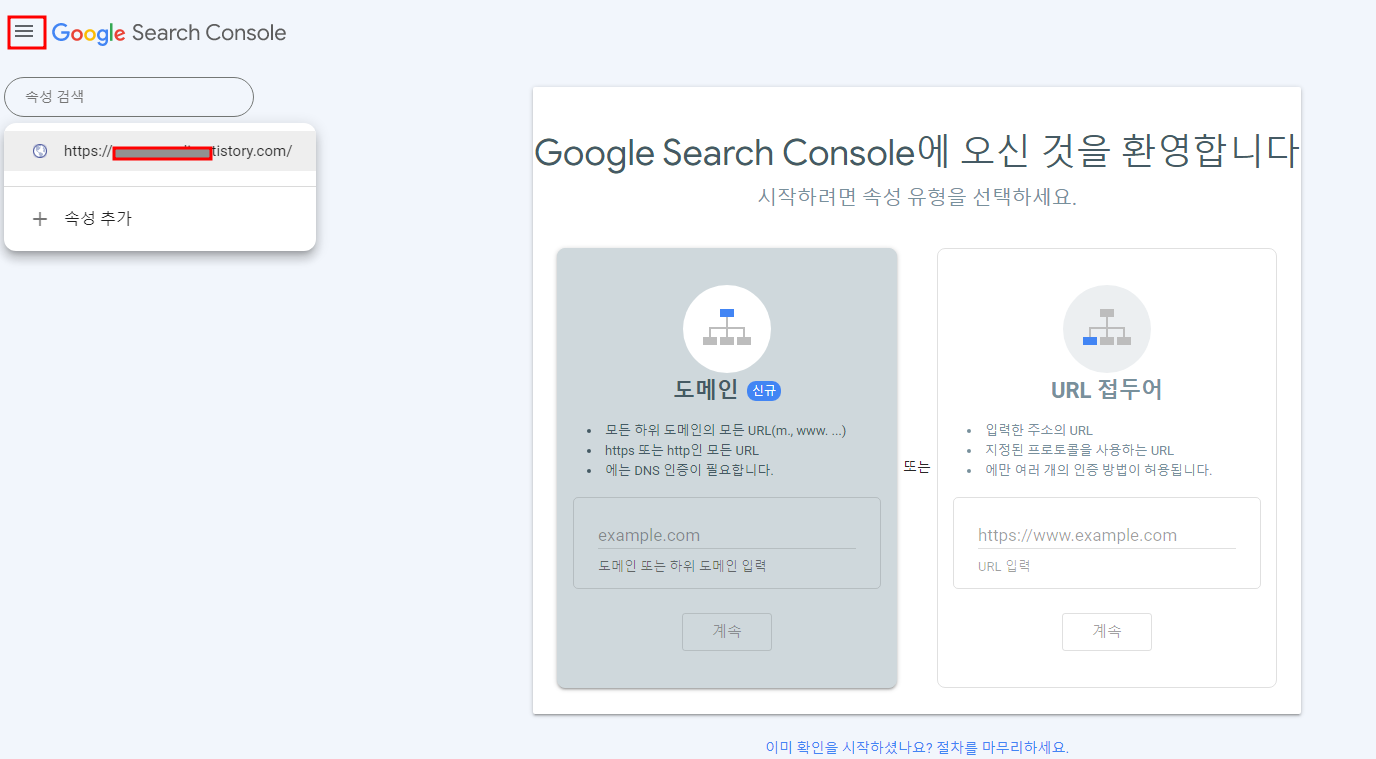
Task: Click the URL 접두어 card heading
Action: 1107,390
